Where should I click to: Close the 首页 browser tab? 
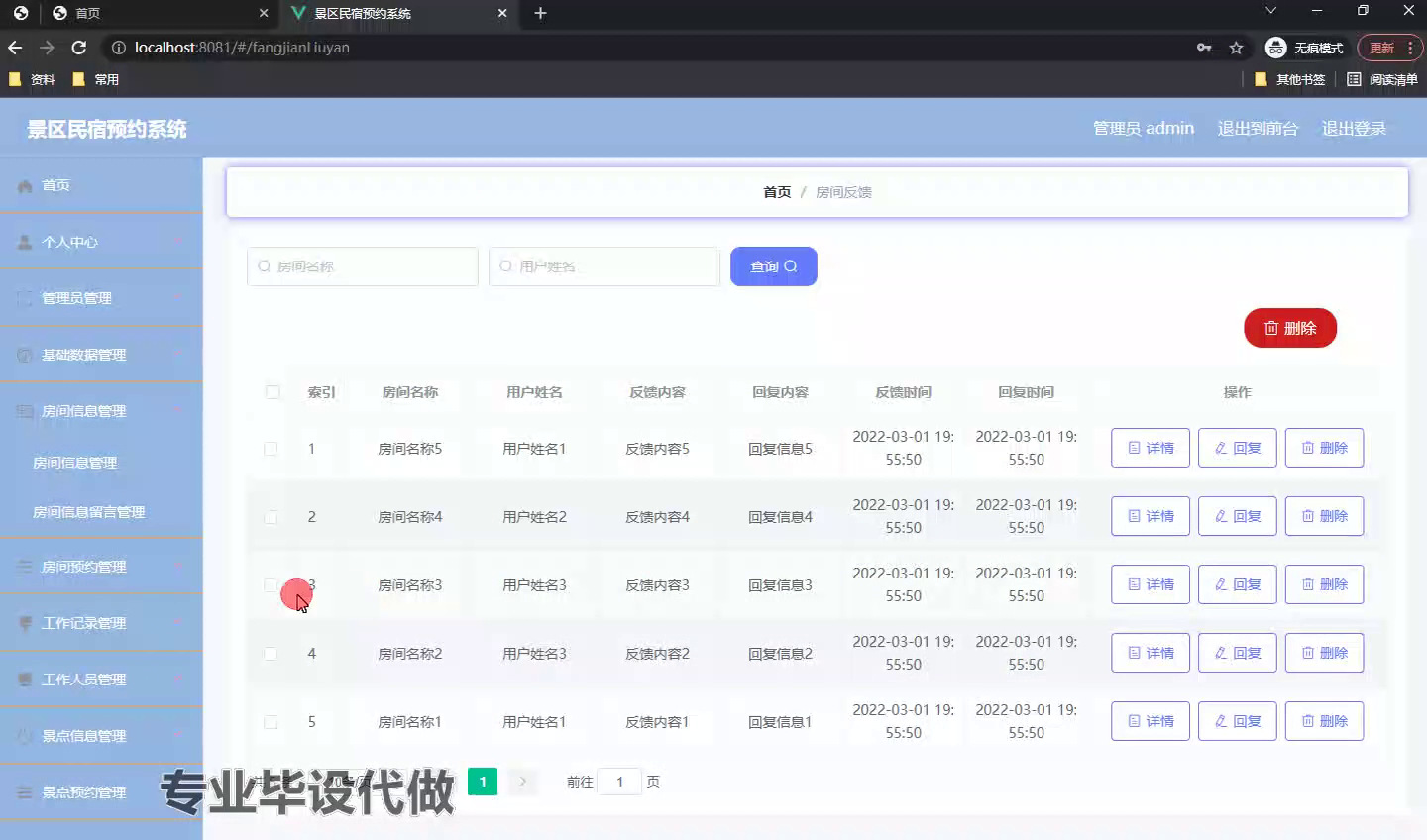point(263,13)
